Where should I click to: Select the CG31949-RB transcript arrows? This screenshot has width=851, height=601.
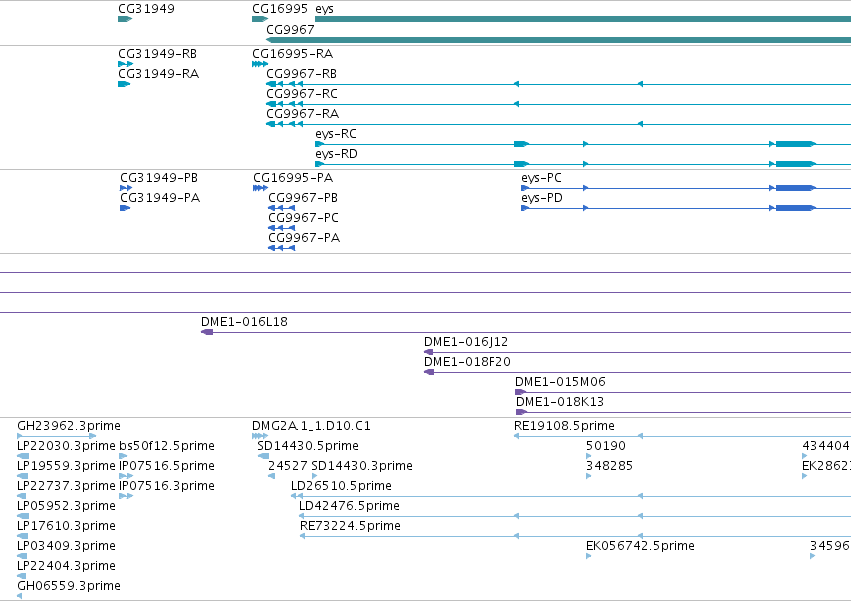point(125,64)
